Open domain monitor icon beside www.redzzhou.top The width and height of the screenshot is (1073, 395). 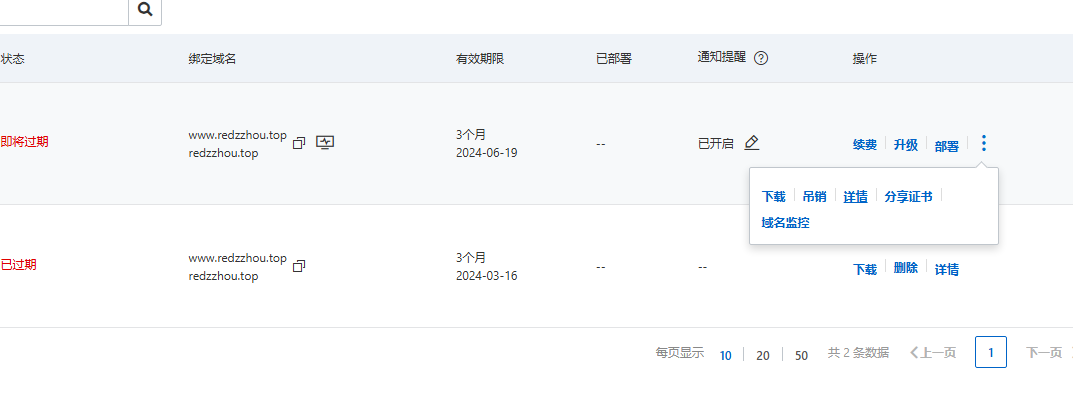pyautogui.click(x=325, y=142)
